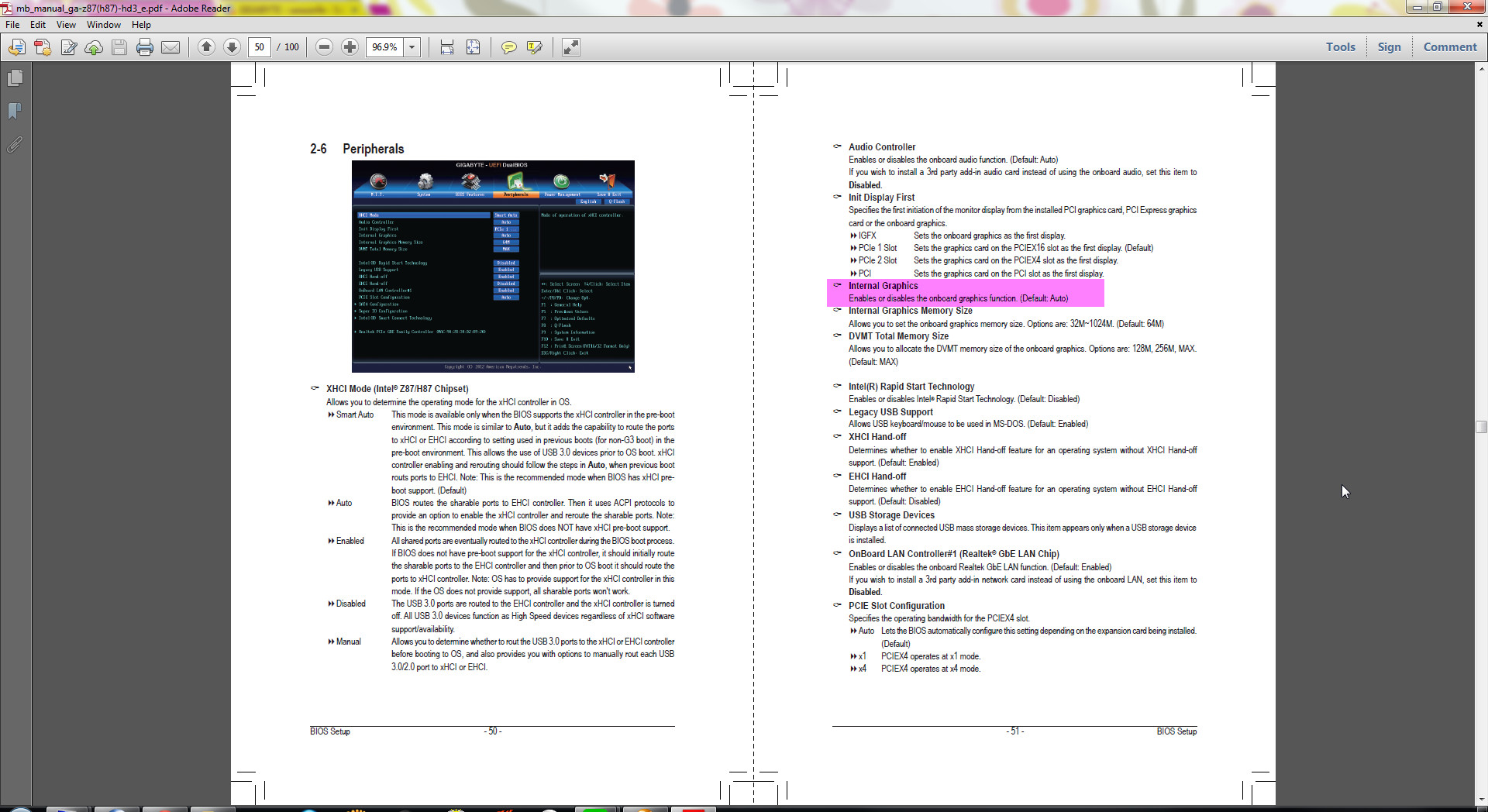Add a sticky note comment
The width and height of the screenshot is (1488, 812).
[508, 47]
